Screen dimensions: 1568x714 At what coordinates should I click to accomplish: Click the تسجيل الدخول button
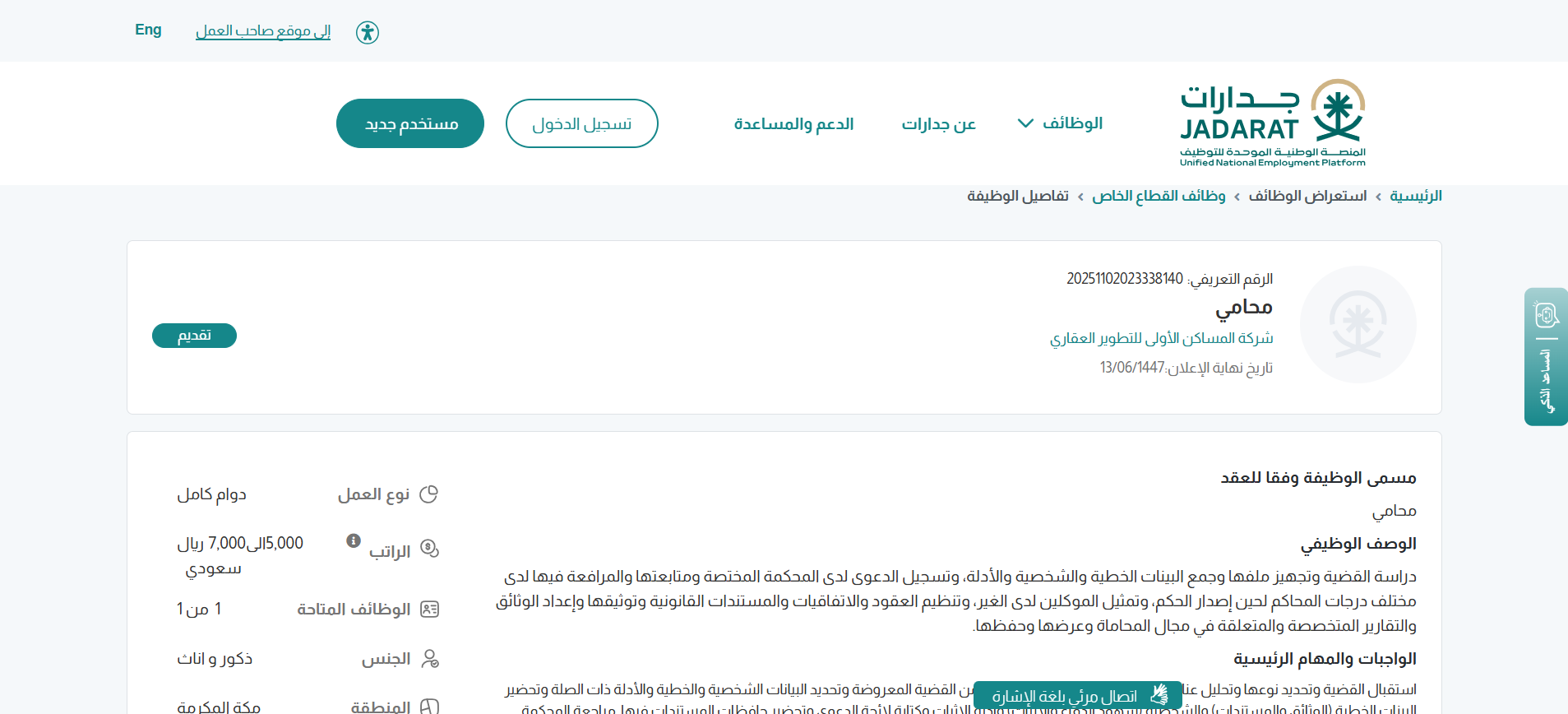pyautogui.click(x=581, y=123)
